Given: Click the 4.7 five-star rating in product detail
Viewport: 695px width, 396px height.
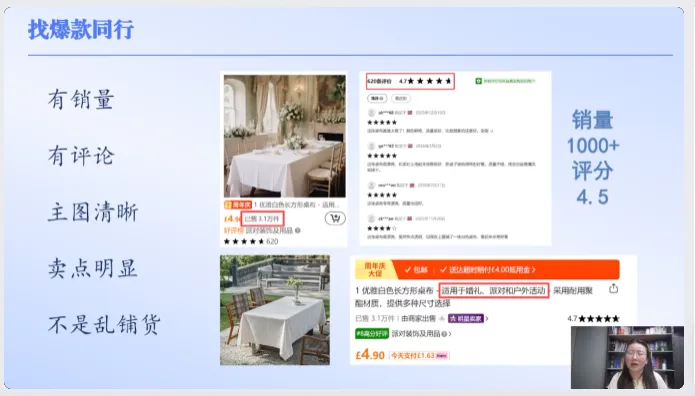Looking at the screenshot, I should coord(593,318).
